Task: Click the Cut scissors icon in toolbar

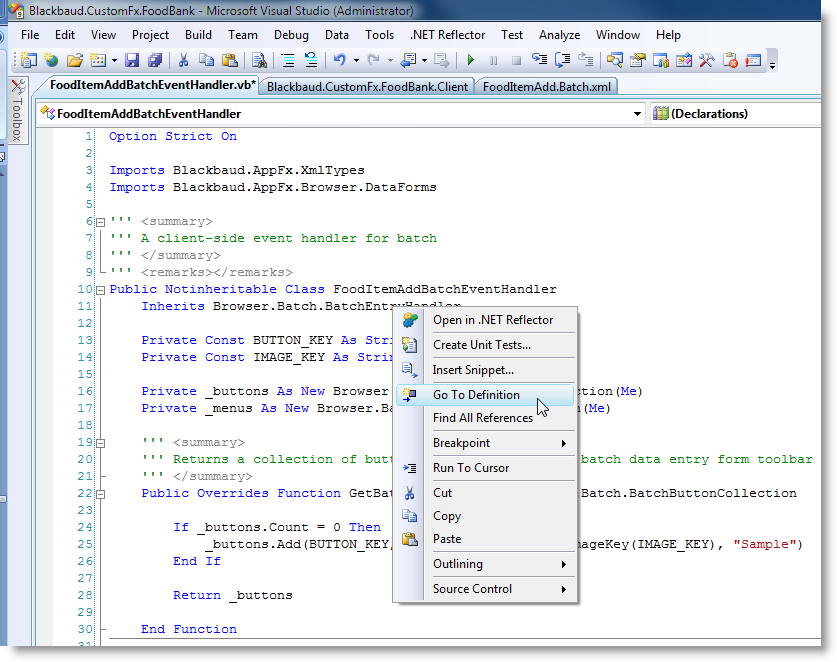Action: point(183,60)
